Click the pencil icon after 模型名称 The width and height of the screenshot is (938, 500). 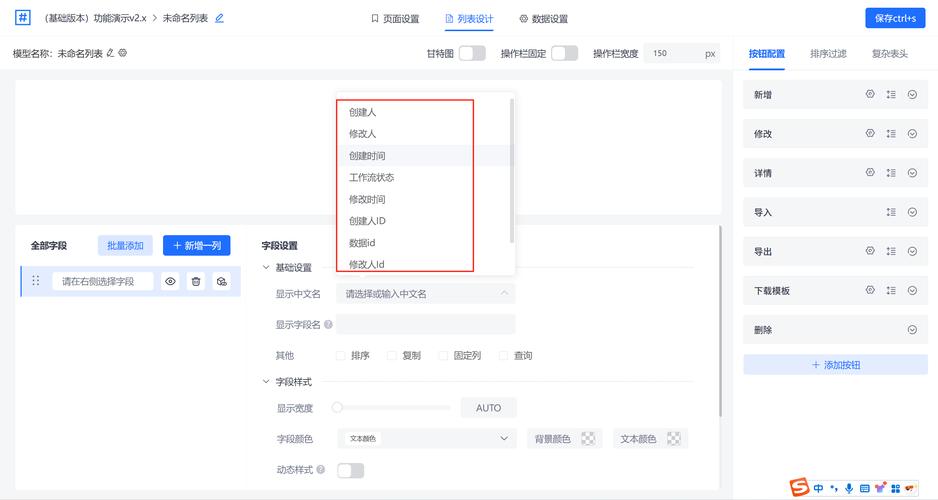(110, 53)
